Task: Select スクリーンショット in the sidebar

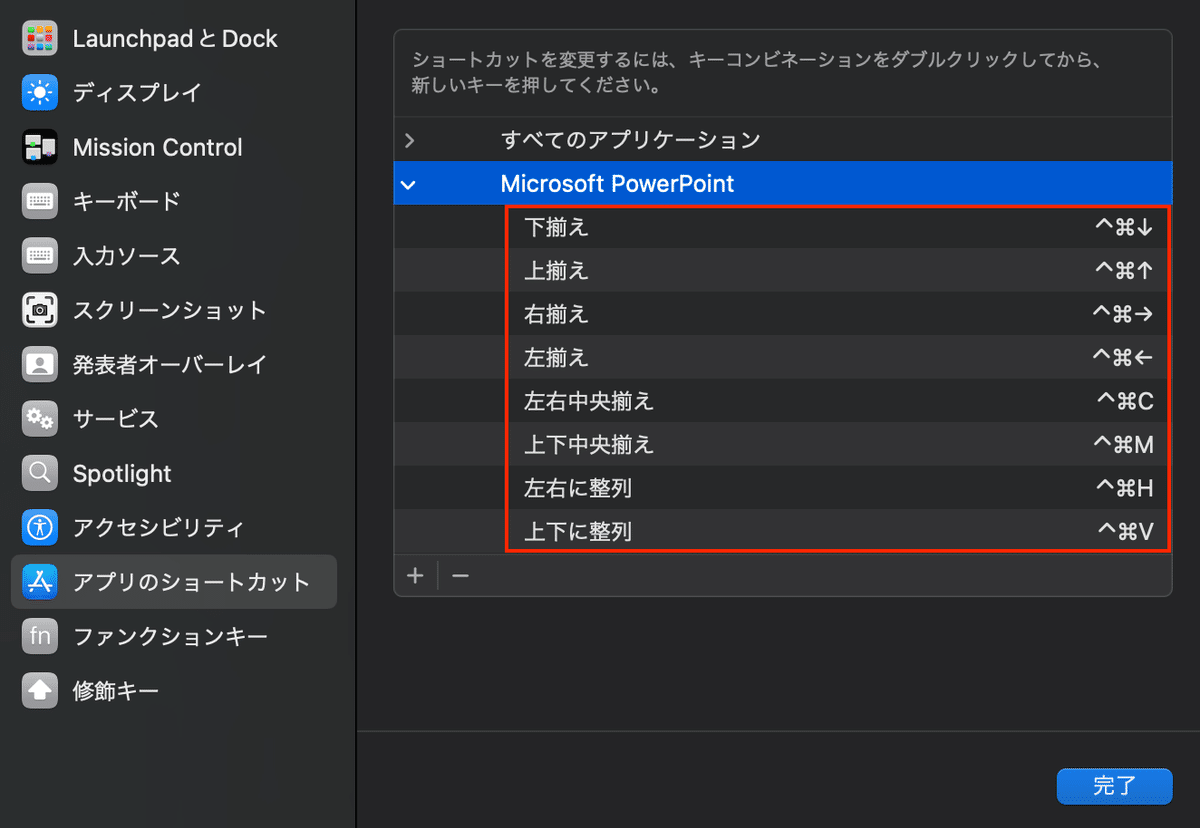Action: pos(174,311)
